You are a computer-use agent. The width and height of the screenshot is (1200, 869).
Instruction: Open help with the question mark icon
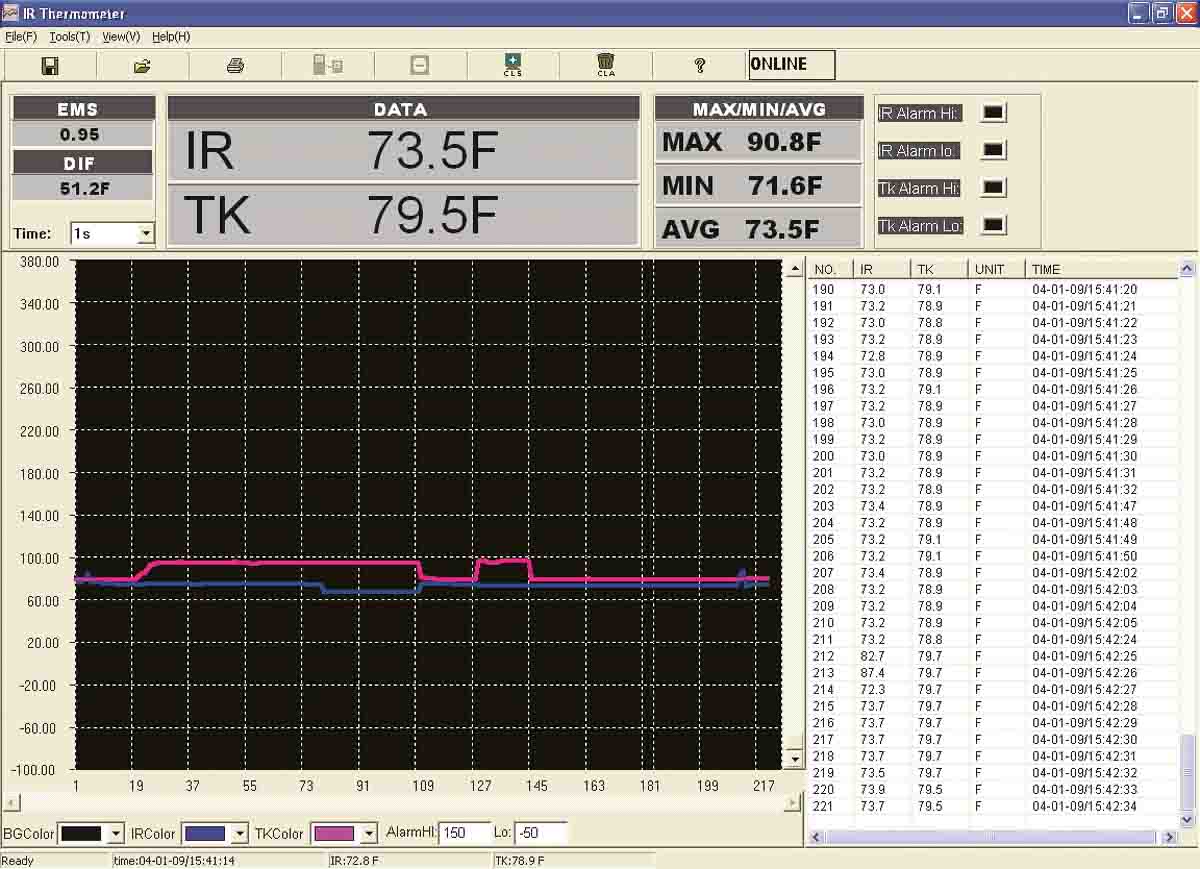click(x=700, y=66)
